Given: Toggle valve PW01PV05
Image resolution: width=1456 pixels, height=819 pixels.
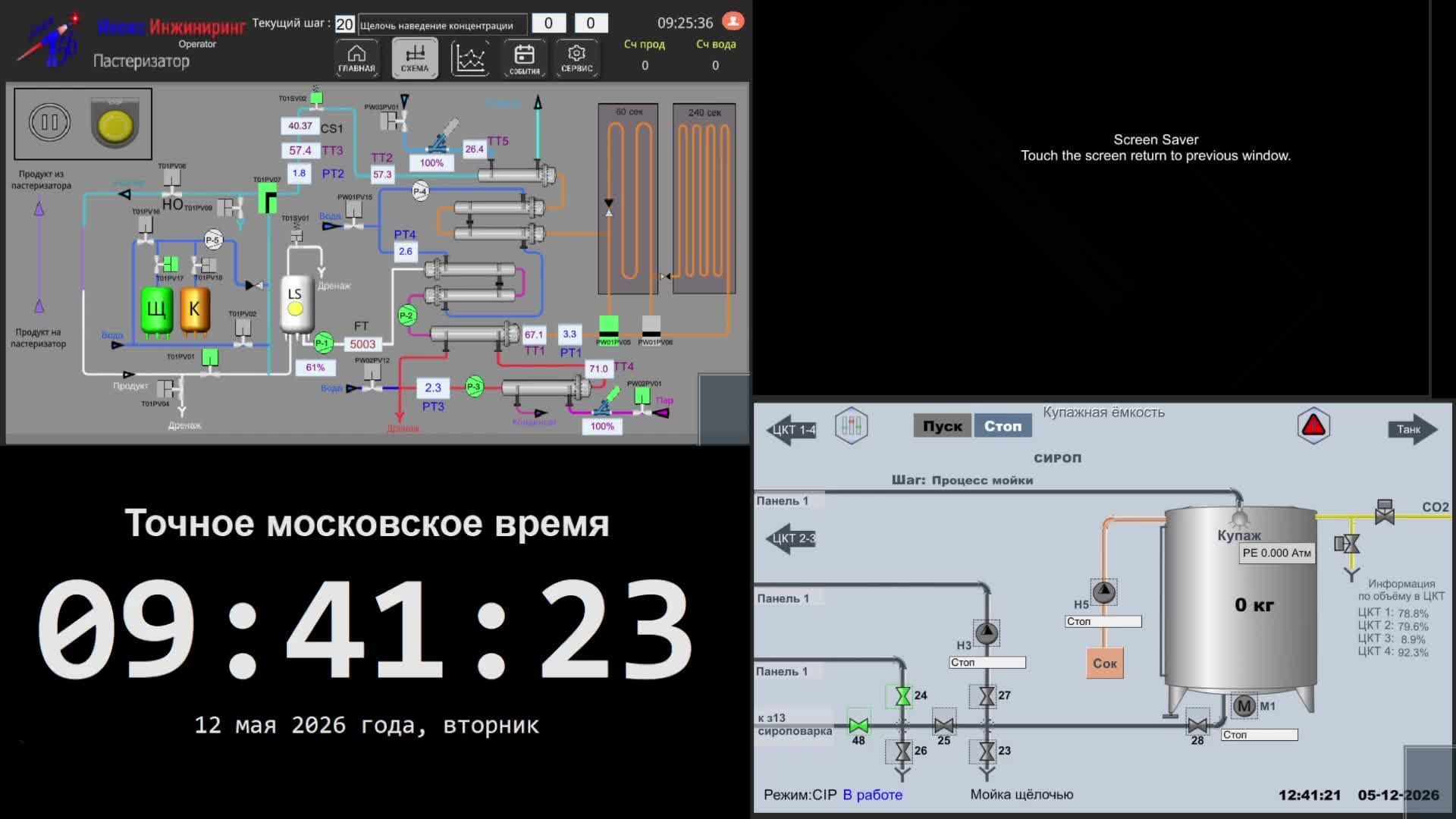Looking at the screenshot, I should (x=609, y=327).
